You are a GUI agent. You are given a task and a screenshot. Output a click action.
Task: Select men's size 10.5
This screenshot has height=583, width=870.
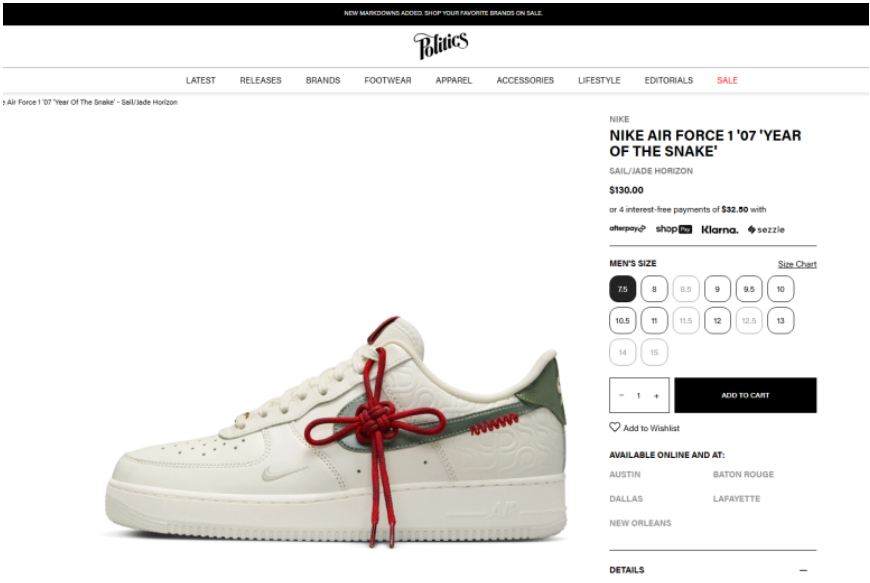pyautogui.click(x=623, y=321)
